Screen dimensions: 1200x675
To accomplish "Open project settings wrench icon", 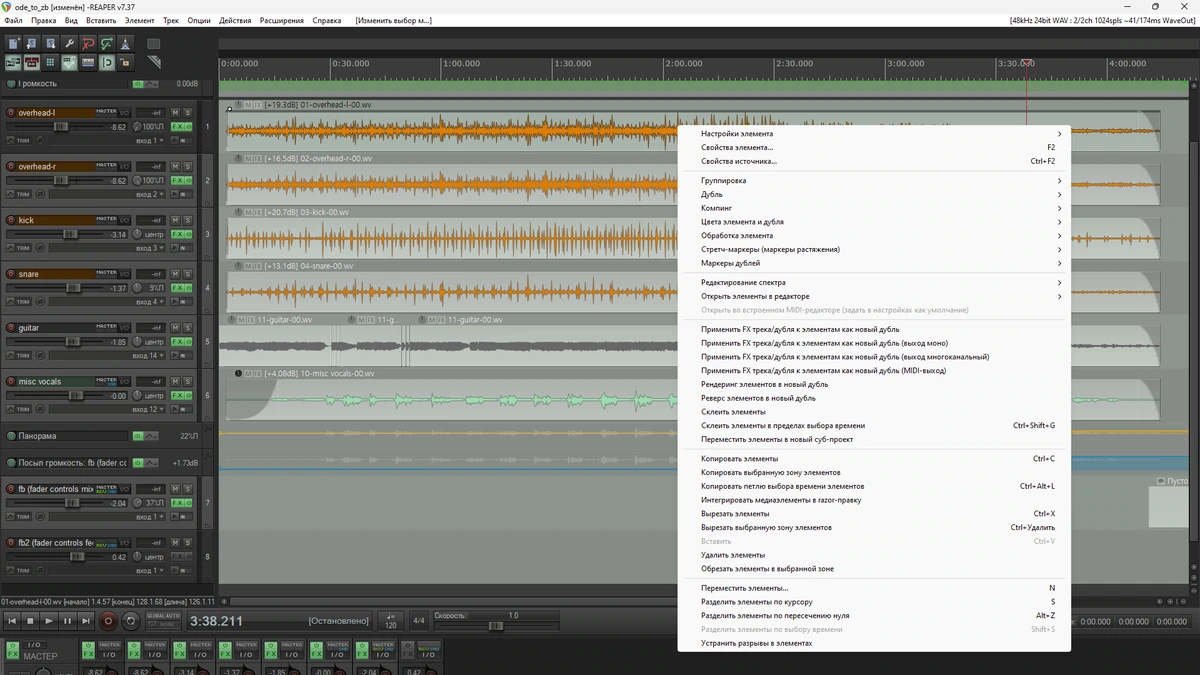I will tap(69, 44).
